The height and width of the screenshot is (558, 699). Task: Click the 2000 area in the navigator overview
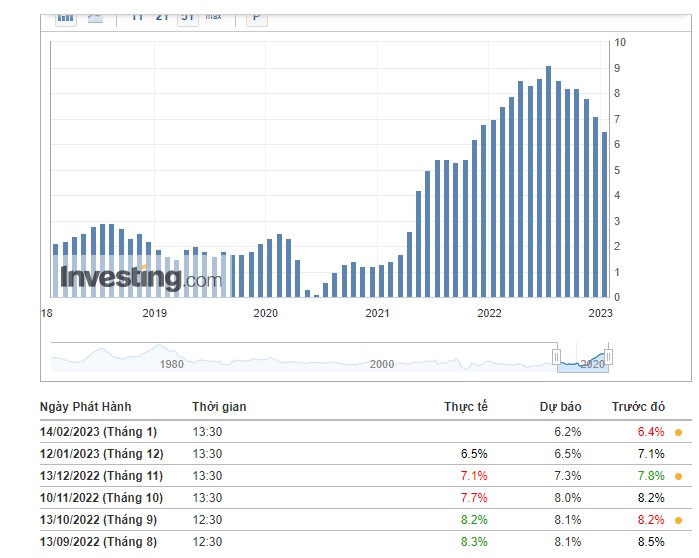point(382,364)
